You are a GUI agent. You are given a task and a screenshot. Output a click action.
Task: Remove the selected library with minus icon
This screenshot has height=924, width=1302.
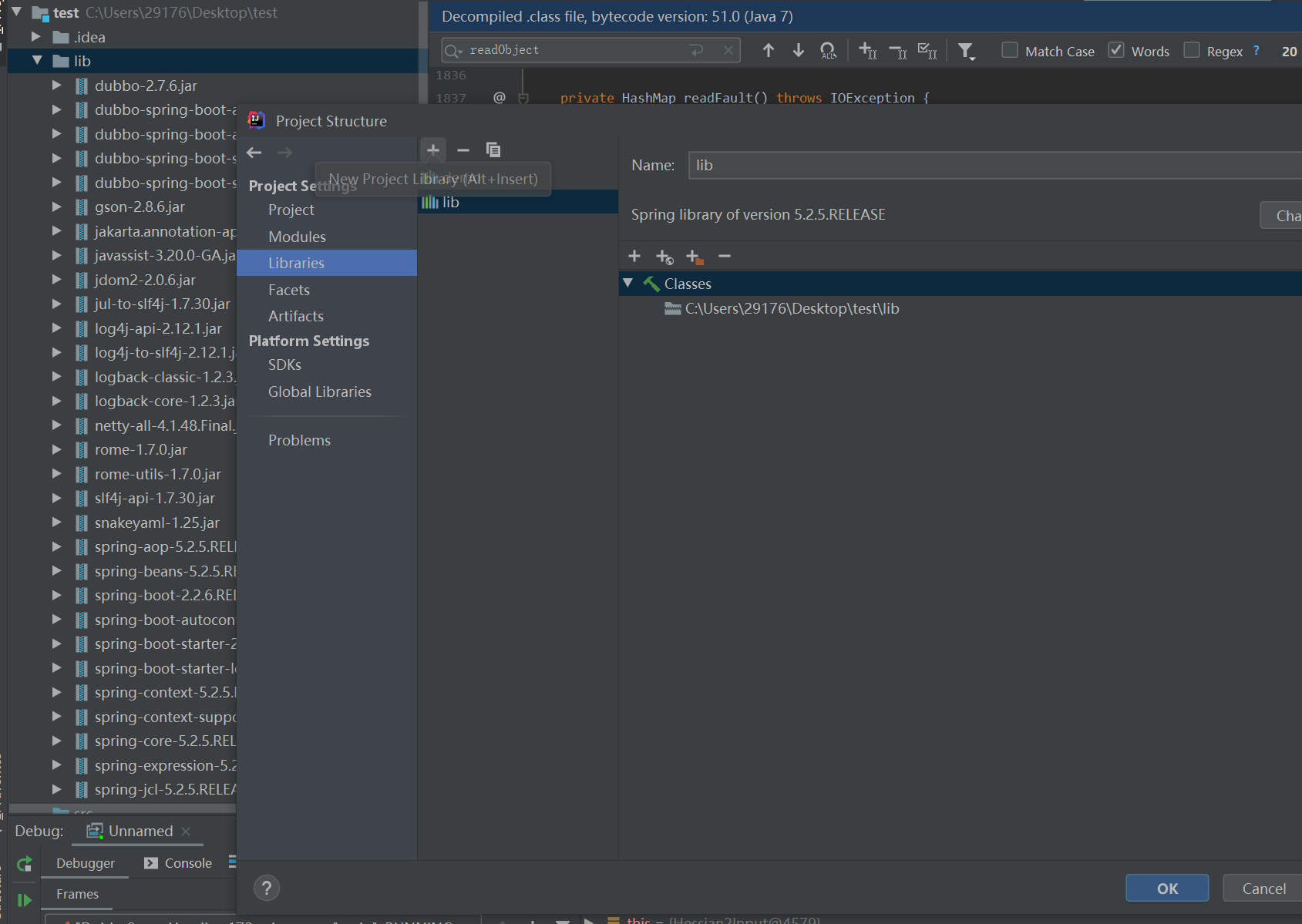click(463, 150)
